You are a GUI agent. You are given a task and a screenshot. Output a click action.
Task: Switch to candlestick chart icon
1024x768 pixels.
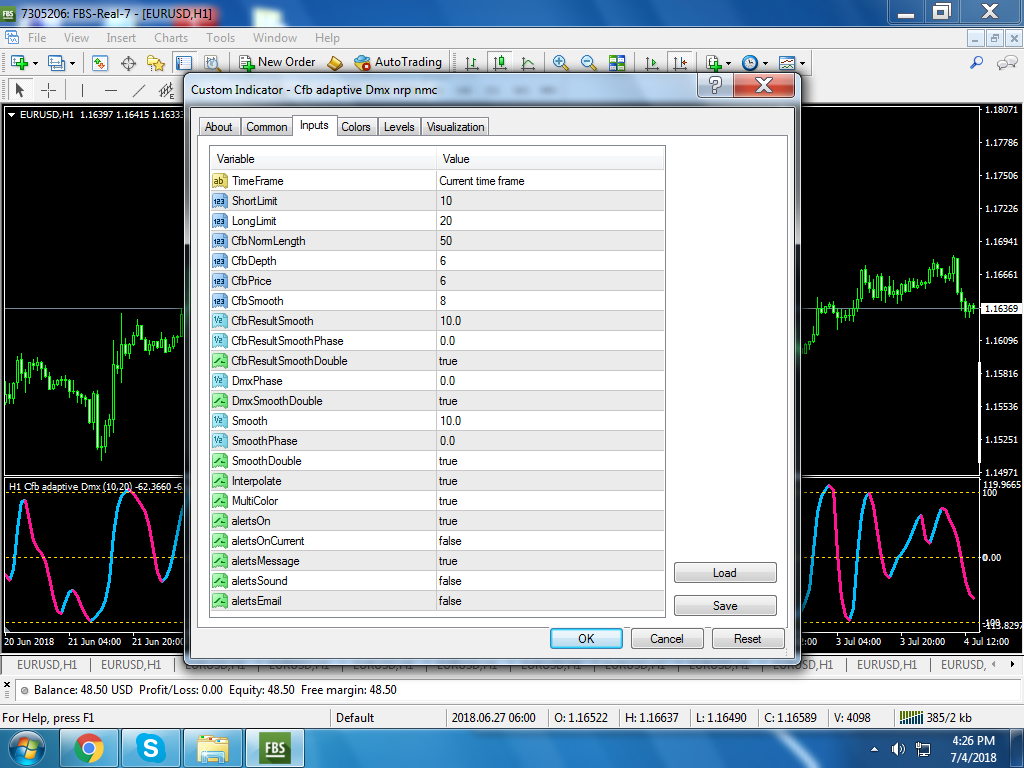point(500,63)
